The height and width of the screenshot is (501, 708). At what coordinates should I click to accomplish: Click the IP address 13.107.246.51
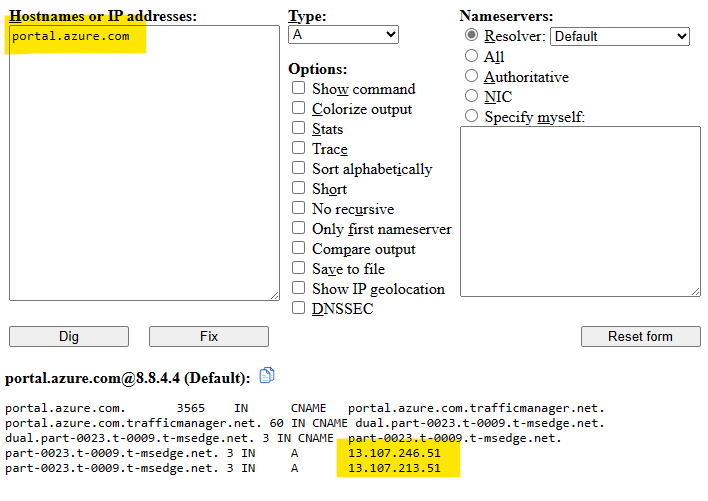coord(394,453)
